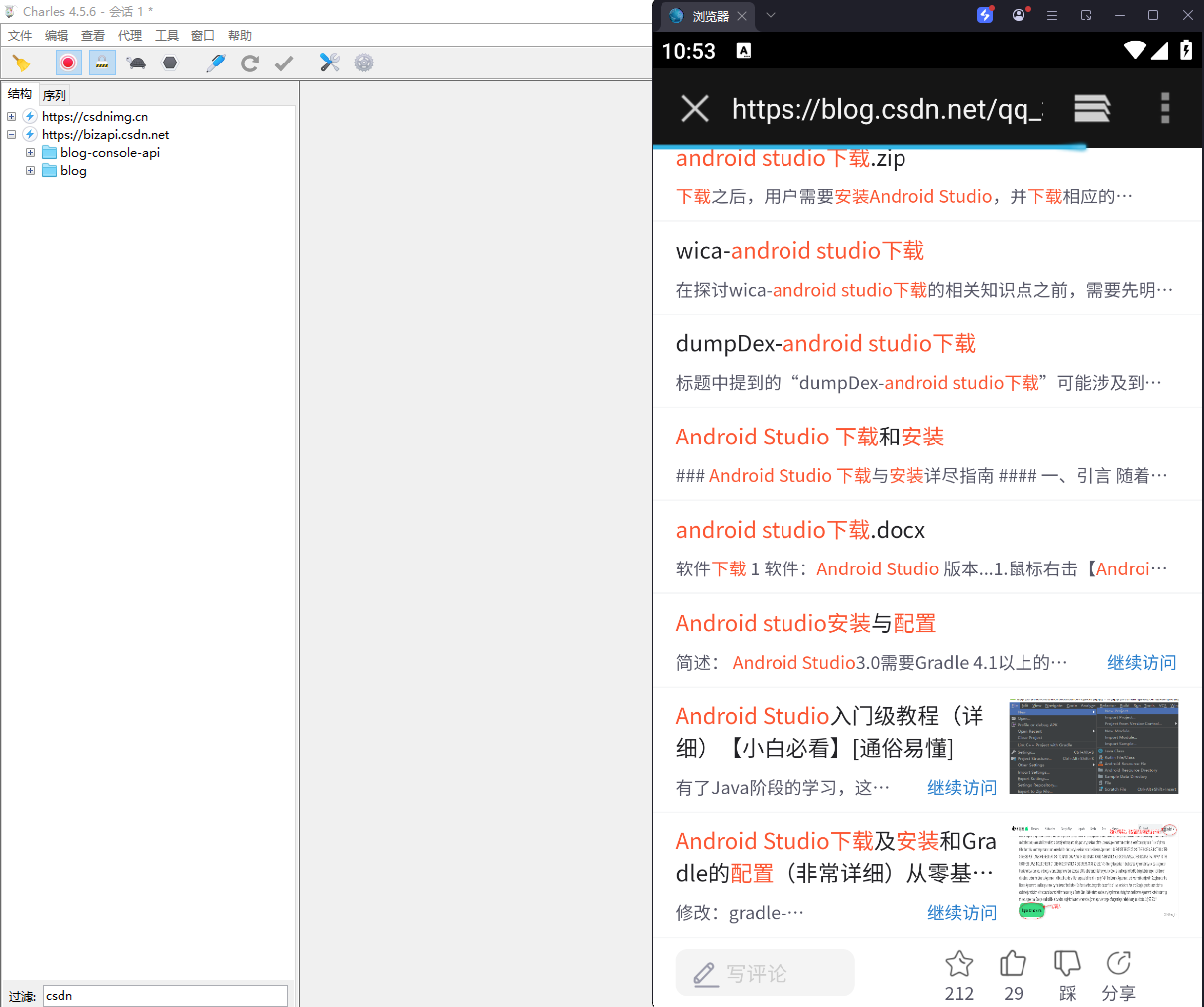Expand the blog-console-api folder
Viewport: 1204px width, 1007px height.
(30, 152)
